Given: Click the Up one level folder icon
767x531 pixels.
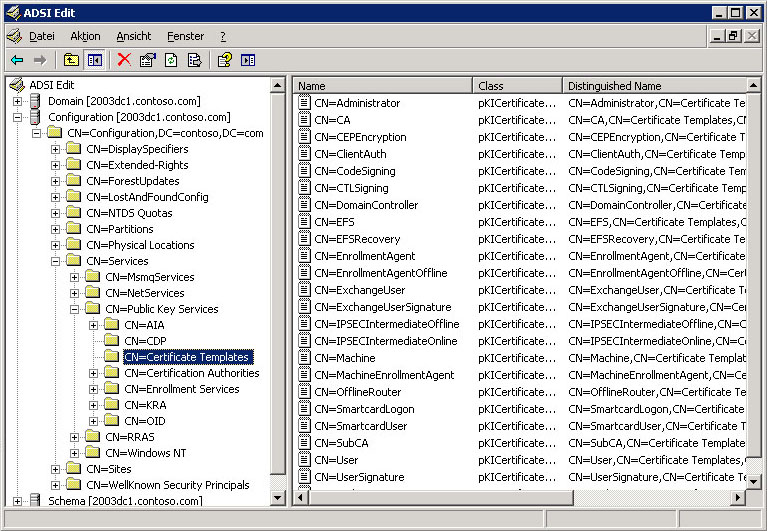Looking at the screenshot, I should click(x=71, y=60).
